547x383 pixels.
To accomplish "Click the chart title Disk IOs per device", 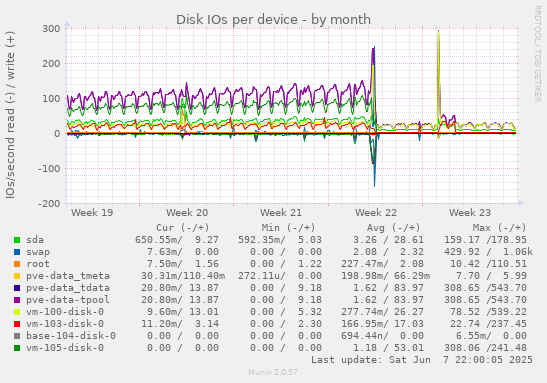I will tap(273, 20).
